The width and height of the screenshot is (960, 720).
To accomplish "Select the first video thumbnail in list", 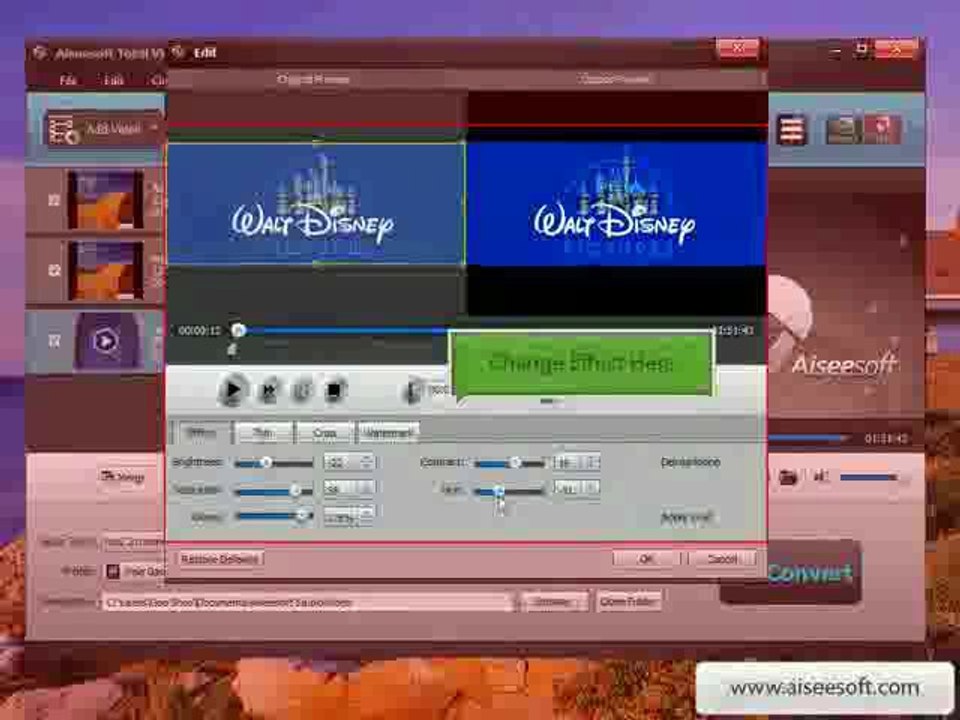I will point(106,200).
